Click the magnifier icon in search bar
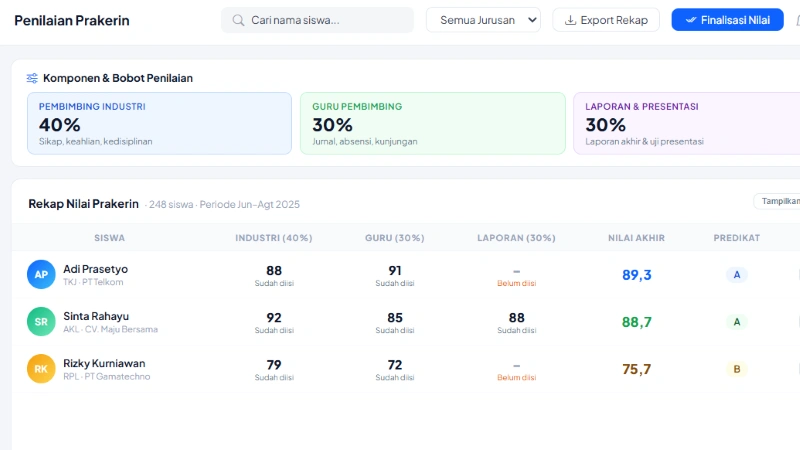 [x=238, y=20]
